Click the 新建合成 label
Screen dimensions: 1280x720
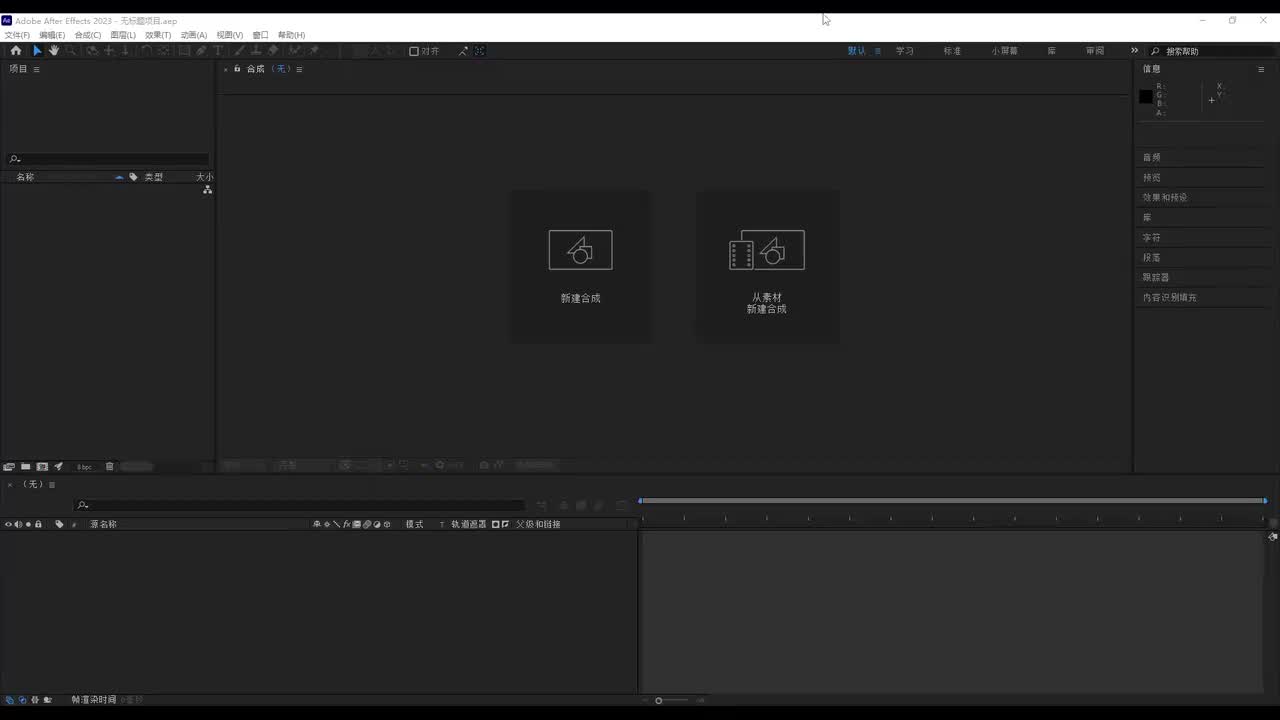pos(580,299)
